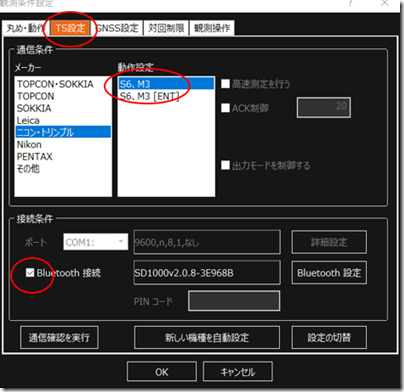Select the S6、M3 operation setting
Image resolution: width=404 pixels, height=392 pixels.
(166, 84)
